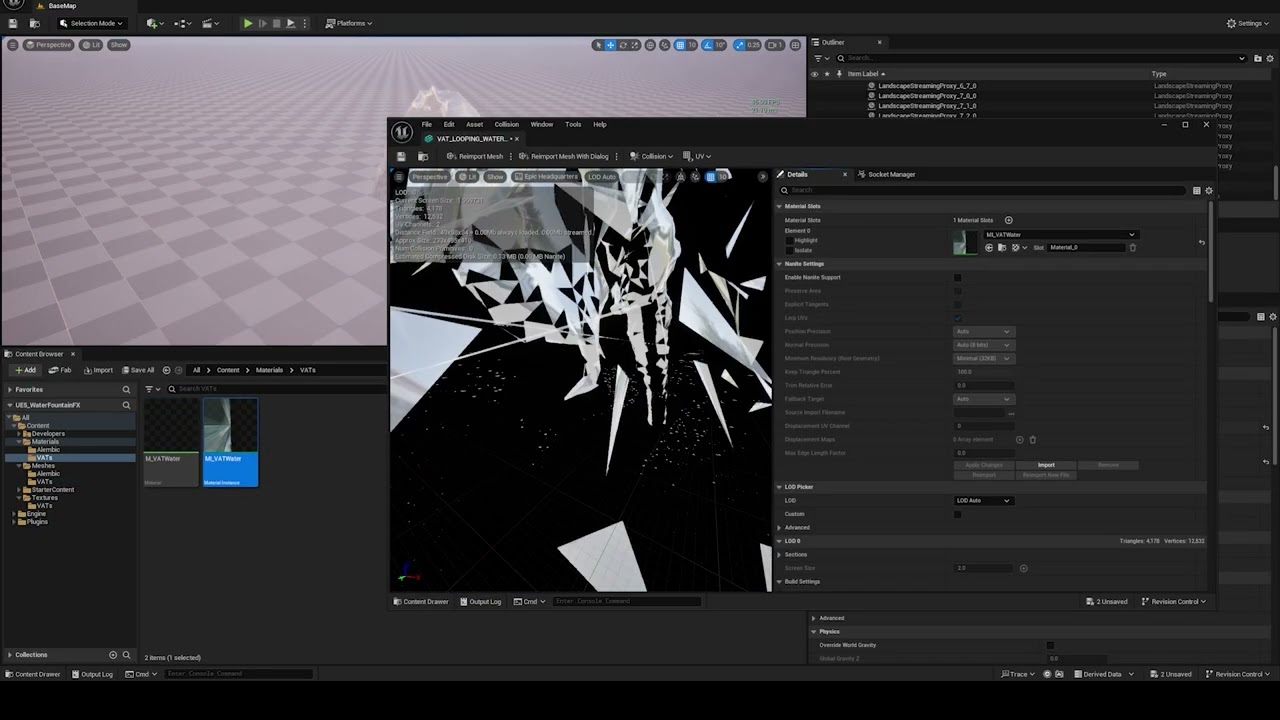Screen dimensions: 1280x720
Task: Click Import in the Content Browser
Action: (98, 370)
